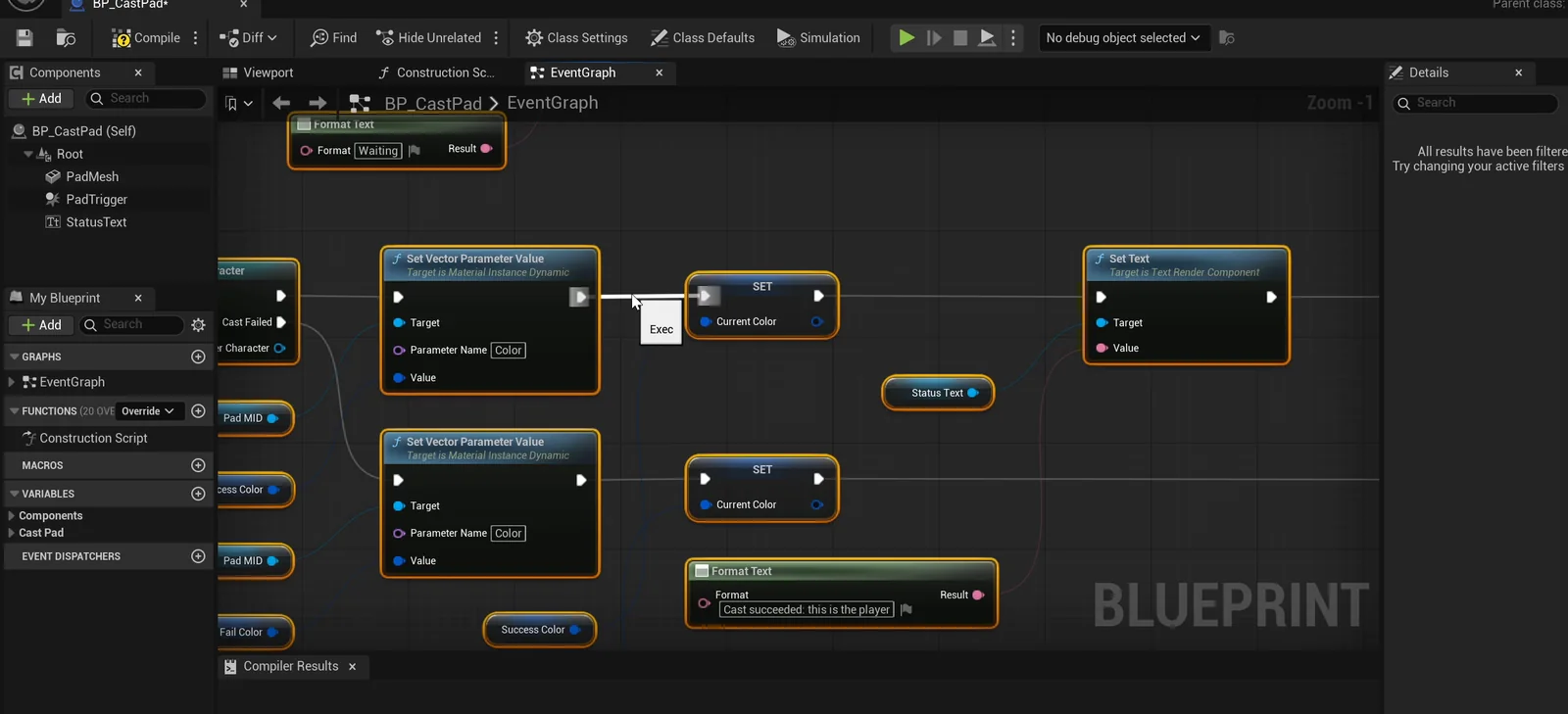This screenshot has width=1568, height=714.
Task: Focus the Components search field
Action: click(x=145, y=99)
